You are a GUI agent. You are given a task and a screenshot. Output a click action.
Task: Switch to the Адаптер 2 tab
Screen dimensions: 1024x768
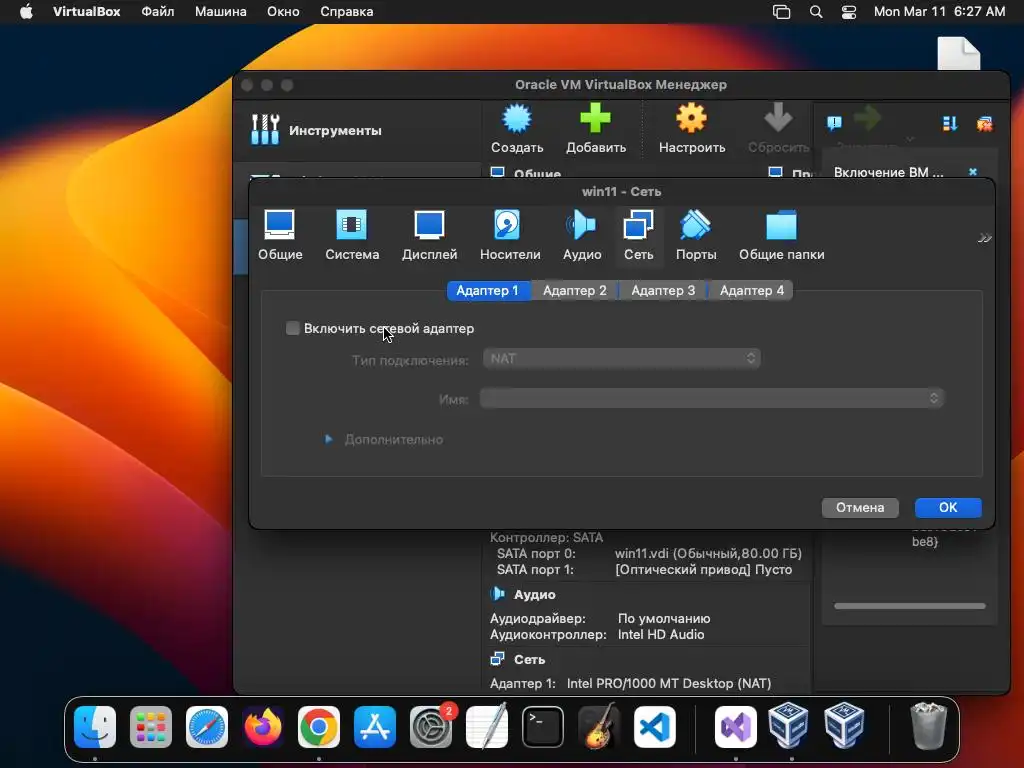point(575,291)
